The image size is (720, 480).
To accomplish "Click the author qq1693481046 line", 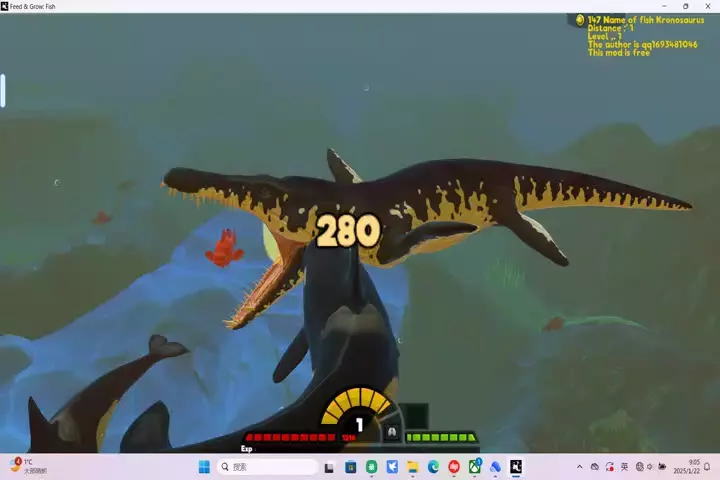I will pyautogui.click(x=643, y=45).
